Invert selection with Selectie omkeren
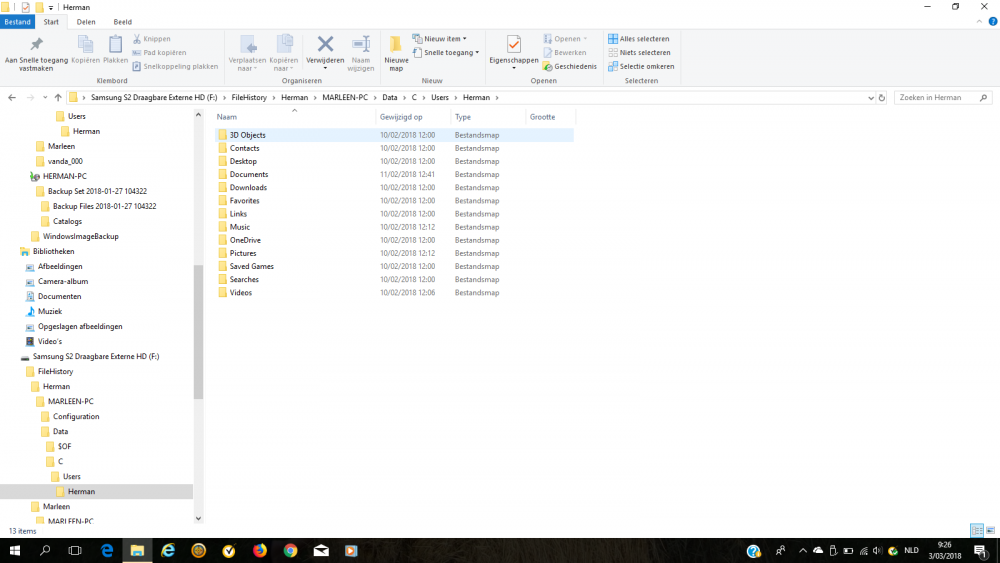The height and width of the screenshot is (563, 1000). pyautogui.click(x=641, y=66)
